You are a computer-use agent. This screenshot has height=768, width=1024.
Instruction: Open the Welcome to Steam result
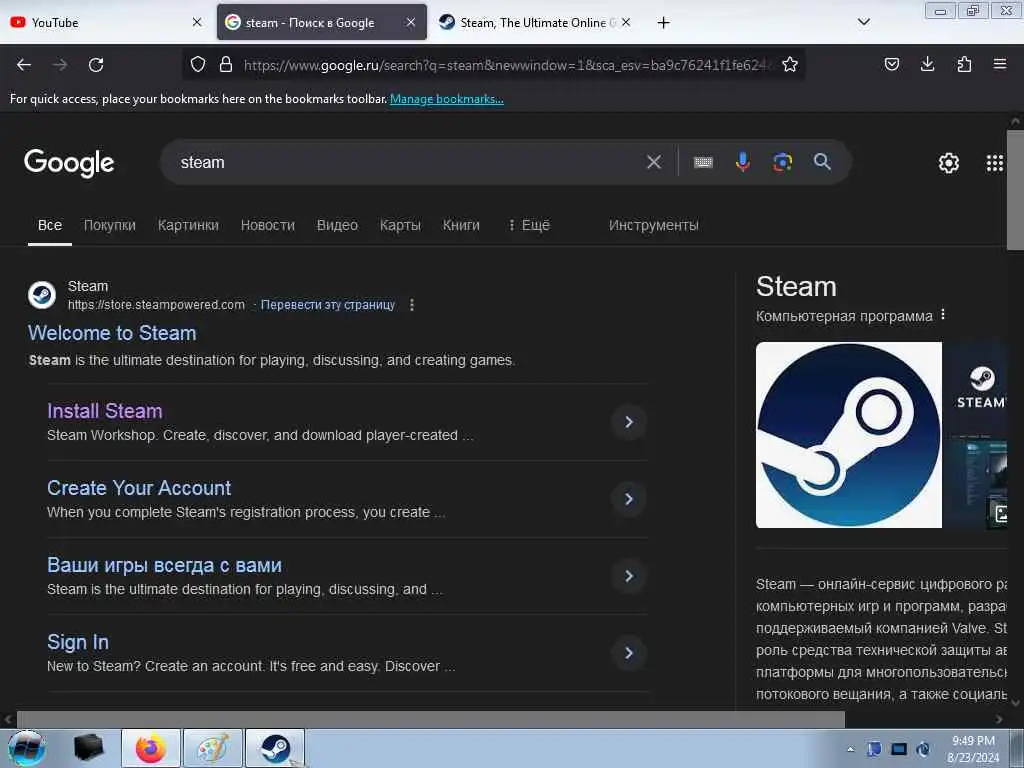(112, 333)
